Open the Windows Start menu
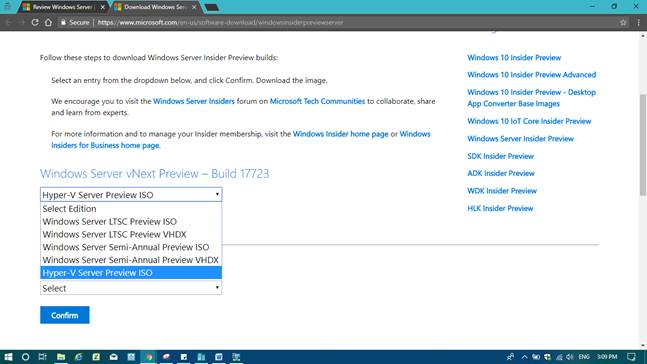 tap(8, 357)
